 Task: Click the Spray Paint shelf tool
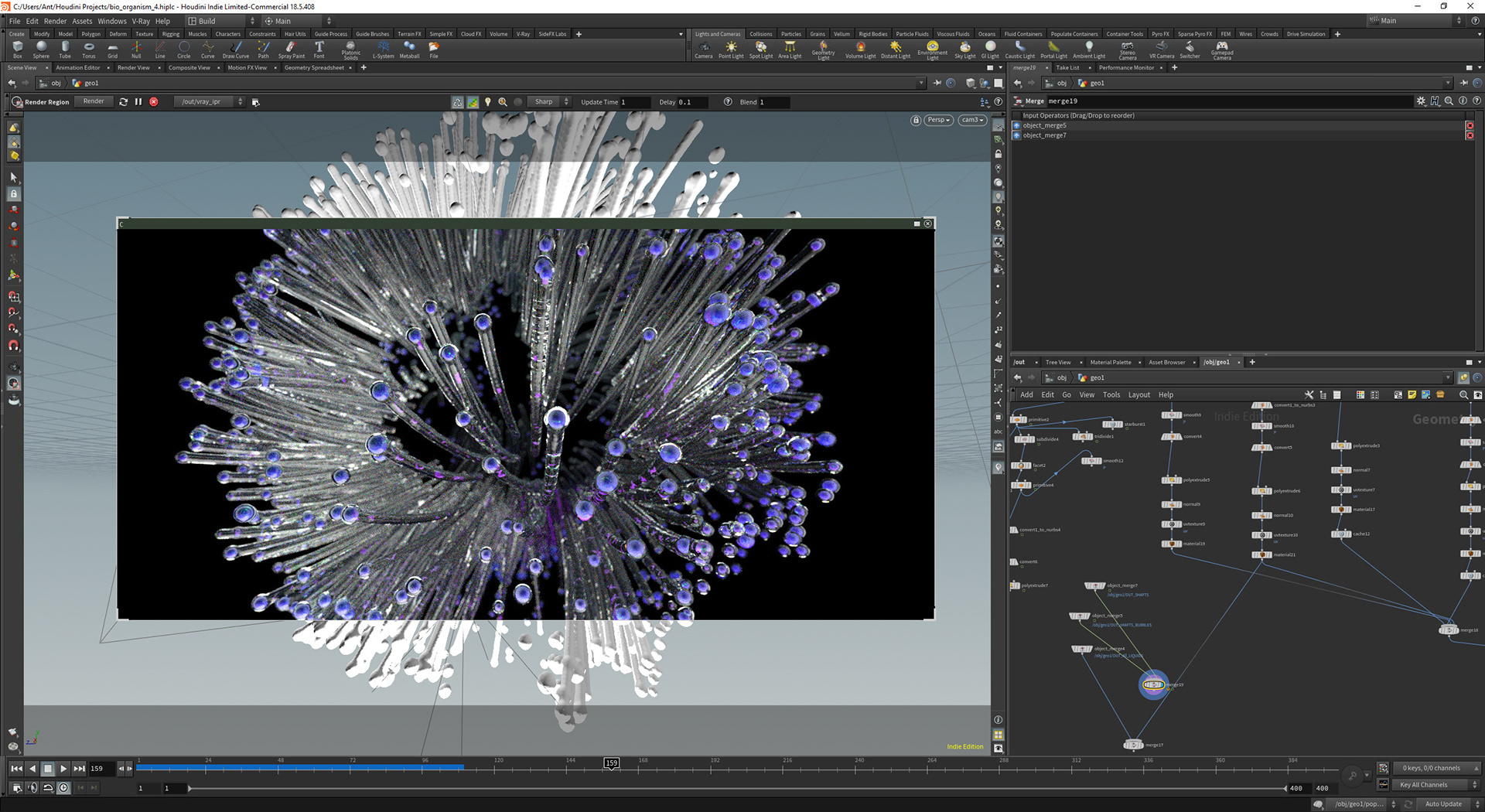(x=291, y=49)
